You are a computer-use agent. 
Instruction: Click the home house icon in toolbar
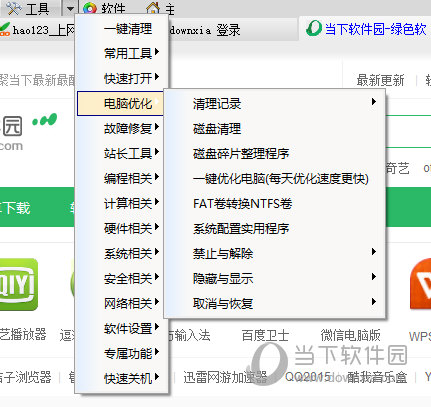(x=153, y=8)
